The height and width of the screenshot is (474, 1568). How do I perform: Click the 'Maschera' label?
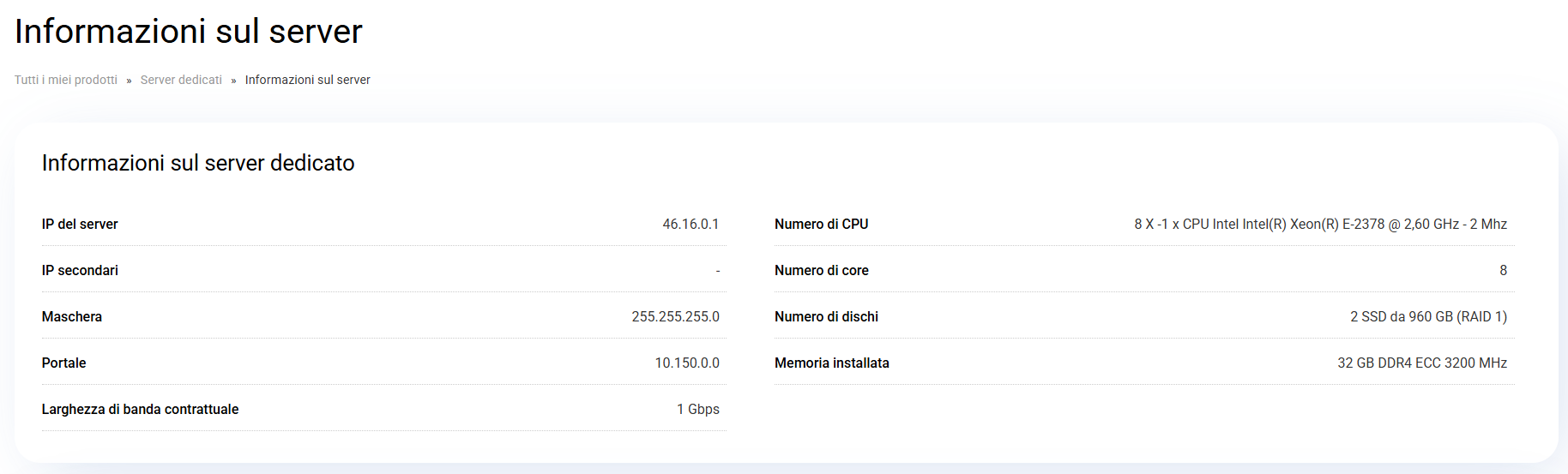tap(72, 316)
